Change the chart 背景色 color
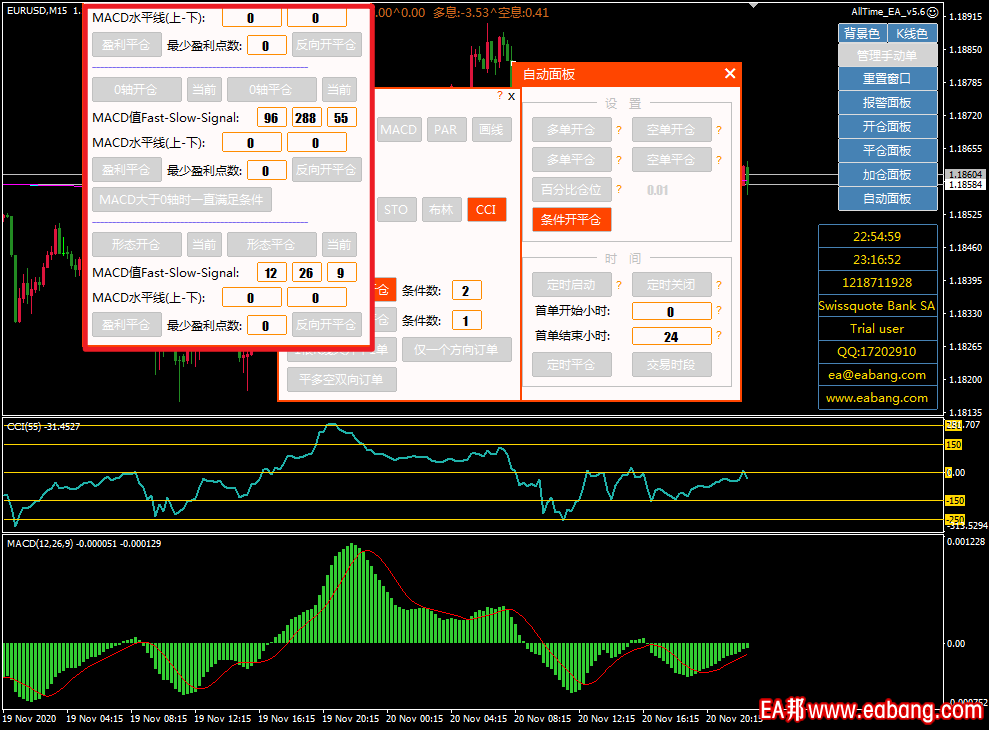The height and width of the screenshot is (730, 989). coord(861,34)
